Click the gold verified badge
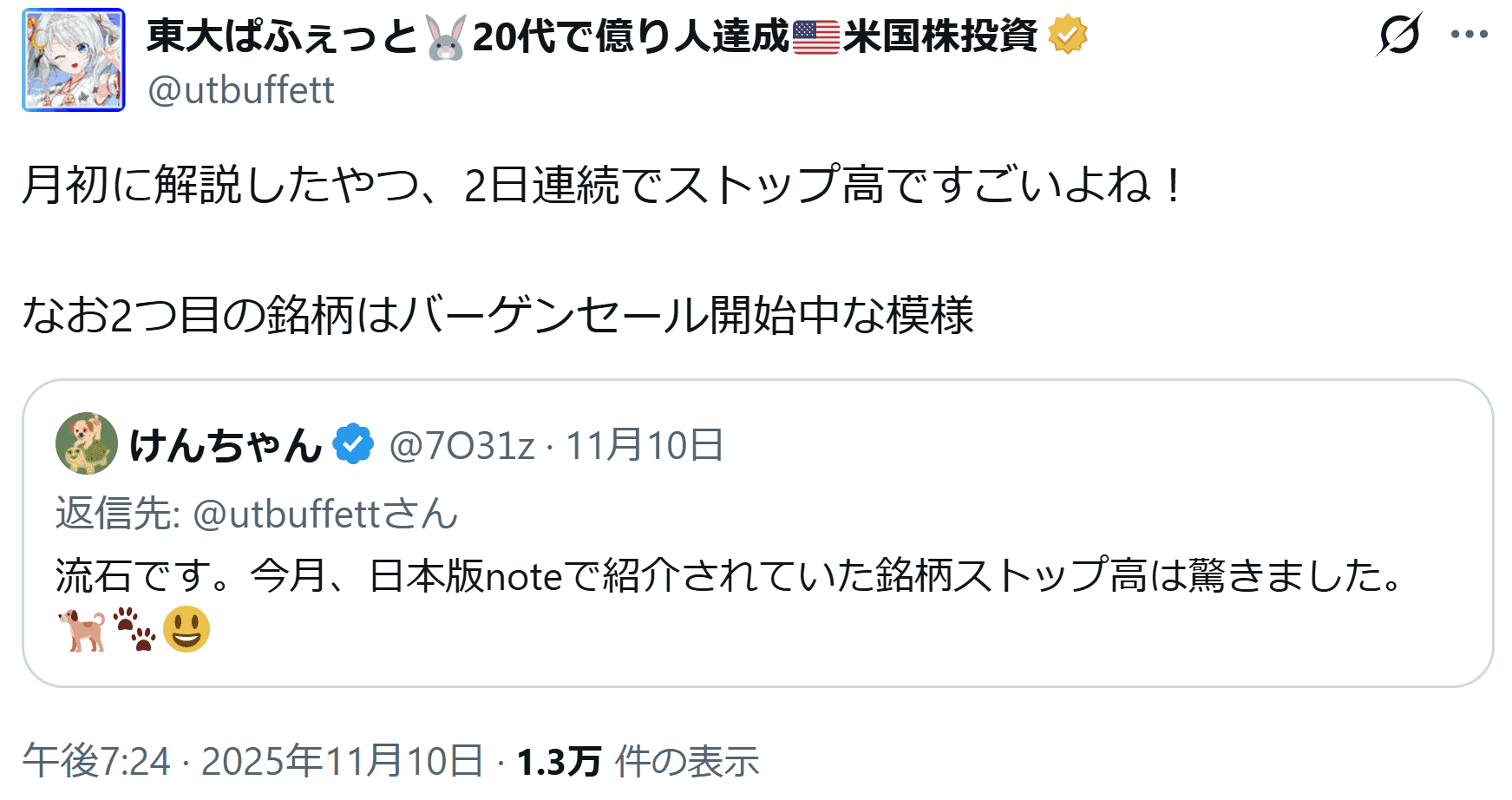Screen dimensions: 1512x800 click(1067, 36)
